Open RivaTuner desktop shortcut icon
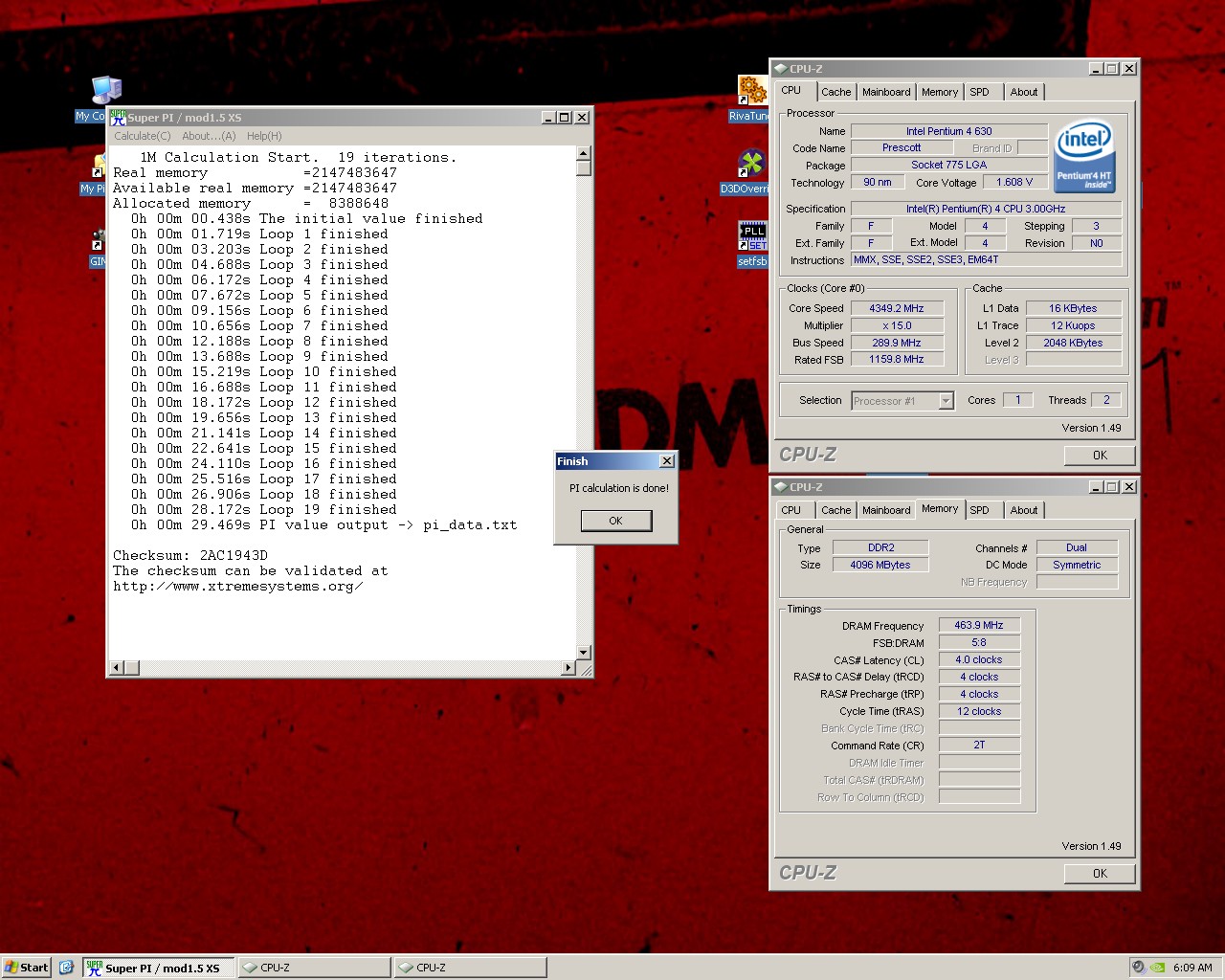 [752, 91]
